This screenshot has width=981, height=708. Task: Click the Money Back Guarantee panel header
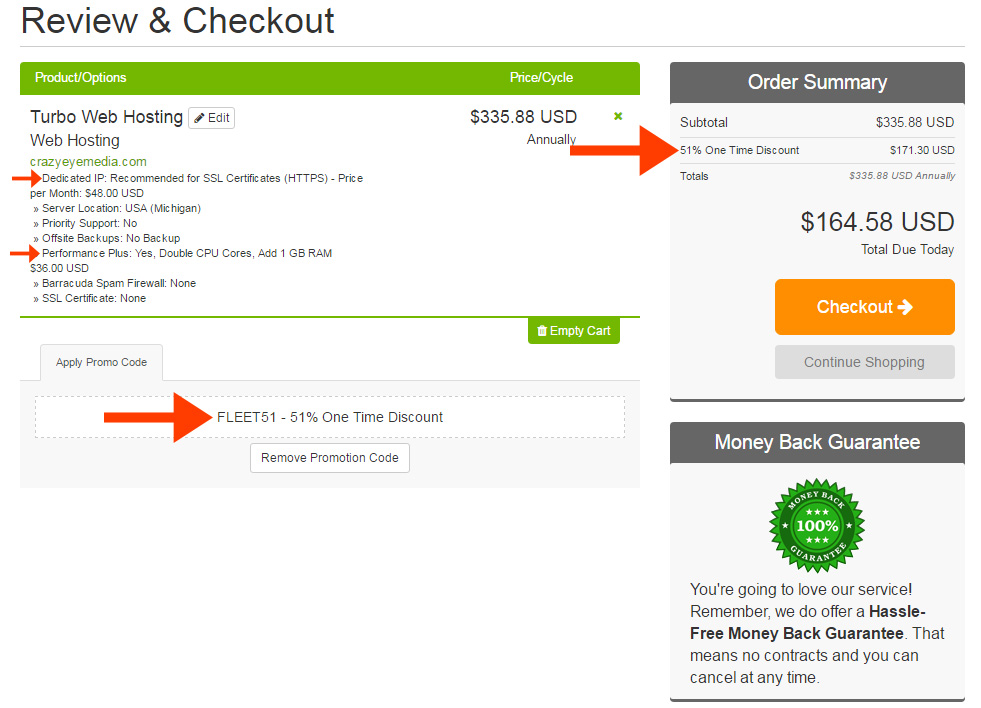click(x=817, y=442)
